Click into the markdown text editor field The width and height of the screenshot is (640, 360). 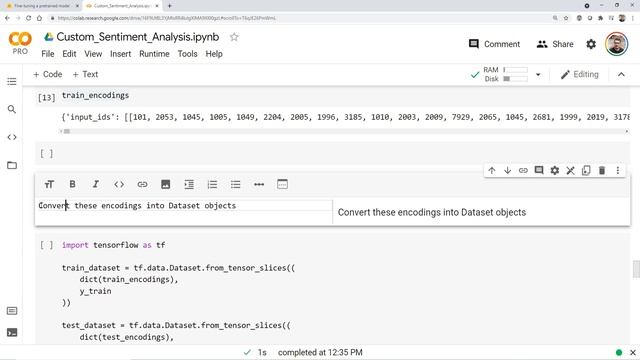(184, 206)
